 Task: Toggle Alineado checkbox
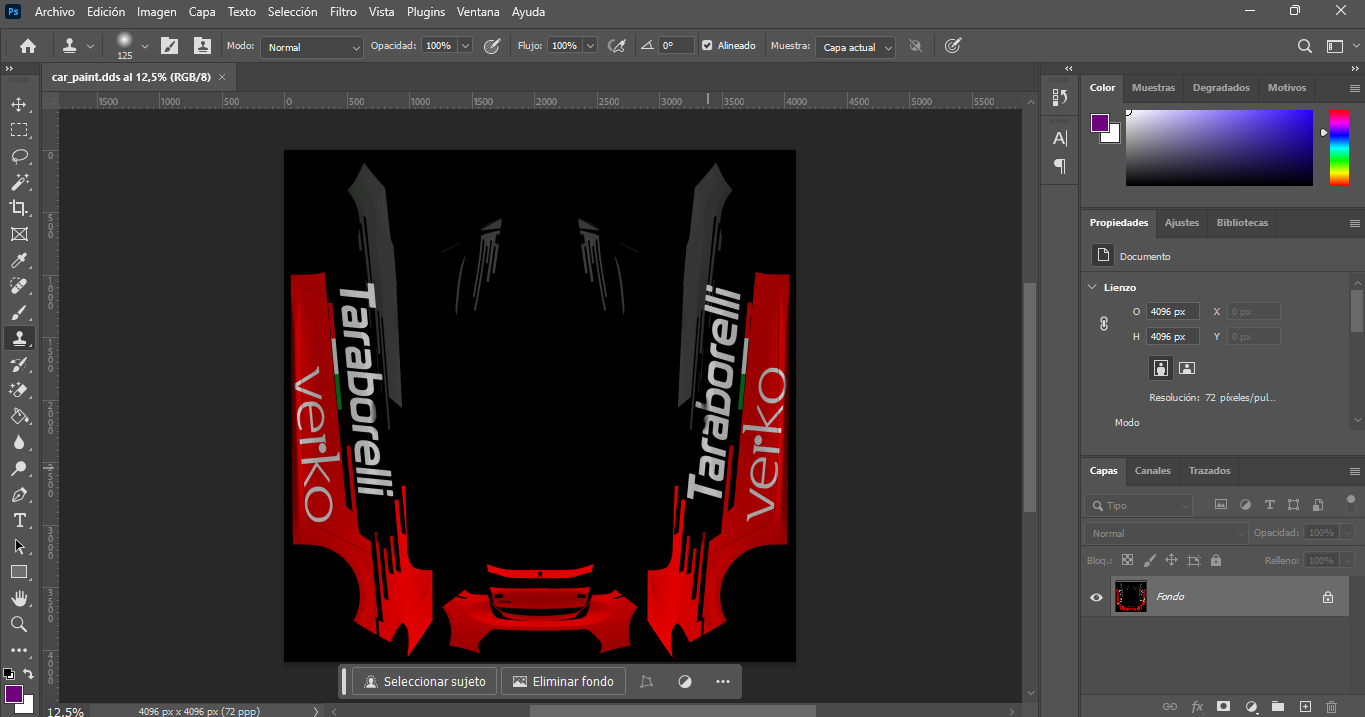pyautogui.click(x=707, y=46)
